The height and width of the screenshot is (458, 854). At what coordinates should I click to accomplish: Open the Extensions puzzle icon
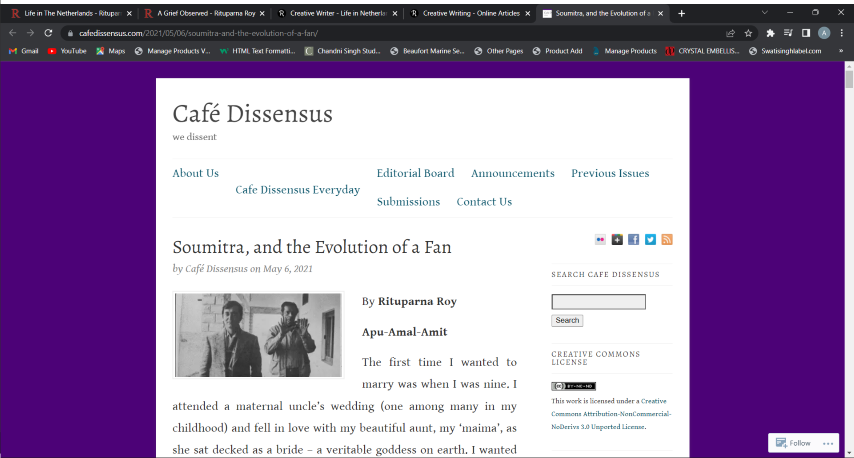pos(770,33)
